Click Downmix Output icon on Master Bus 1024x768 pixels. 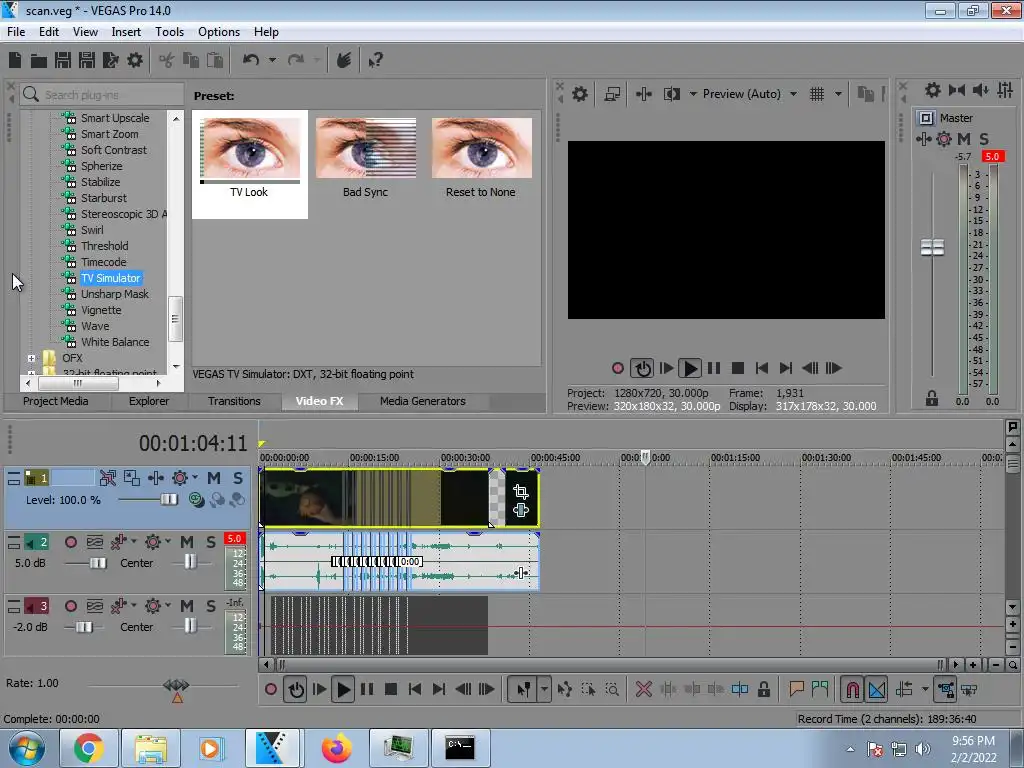click(x=957, y=90)
